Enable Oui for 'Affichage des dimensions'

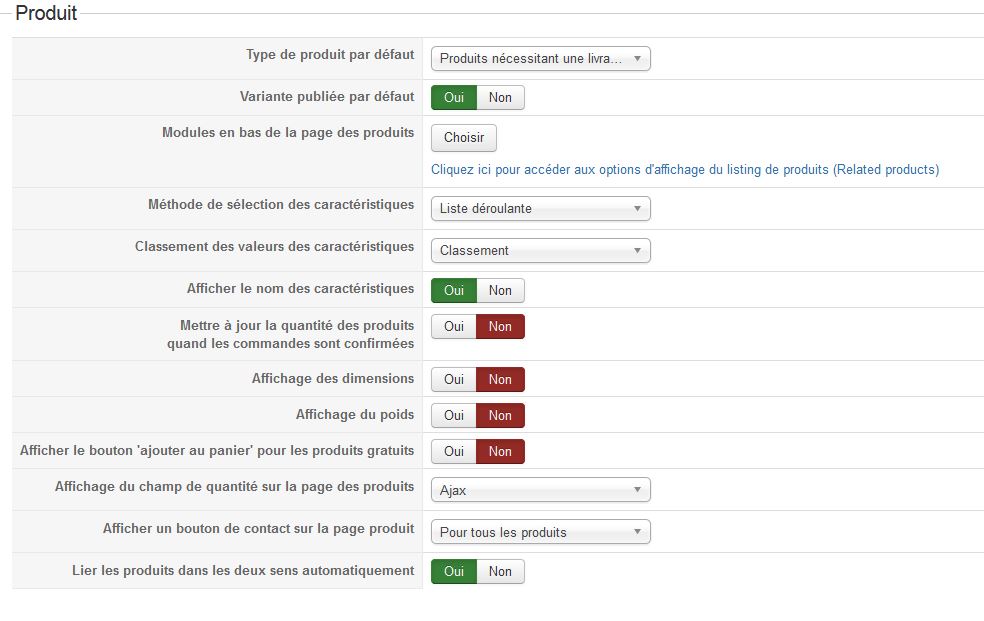(x=454, y=379)
